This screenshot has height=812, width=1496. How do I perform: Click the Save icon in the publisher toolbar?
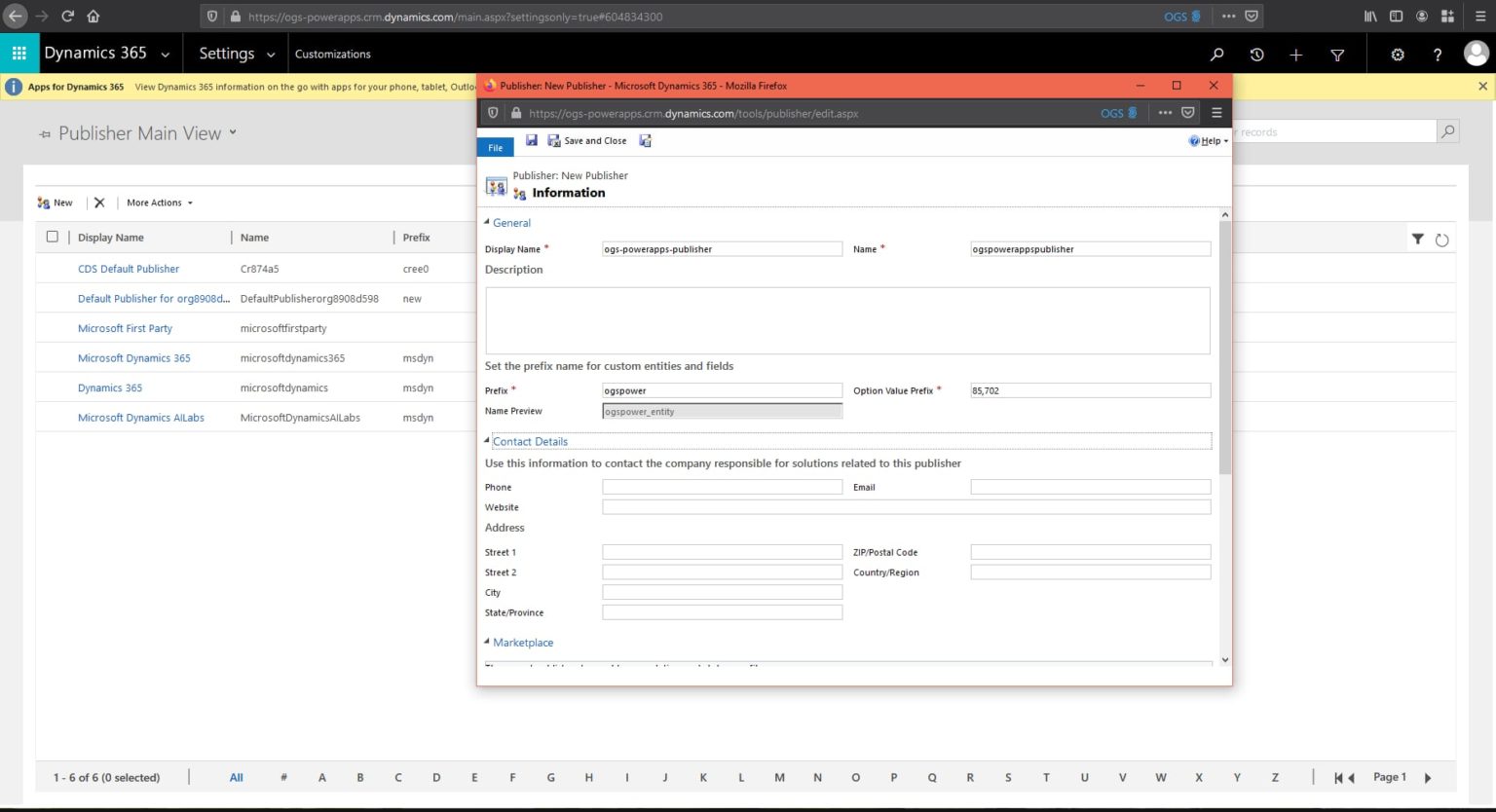pyautogui.click(x=531, y=140)
